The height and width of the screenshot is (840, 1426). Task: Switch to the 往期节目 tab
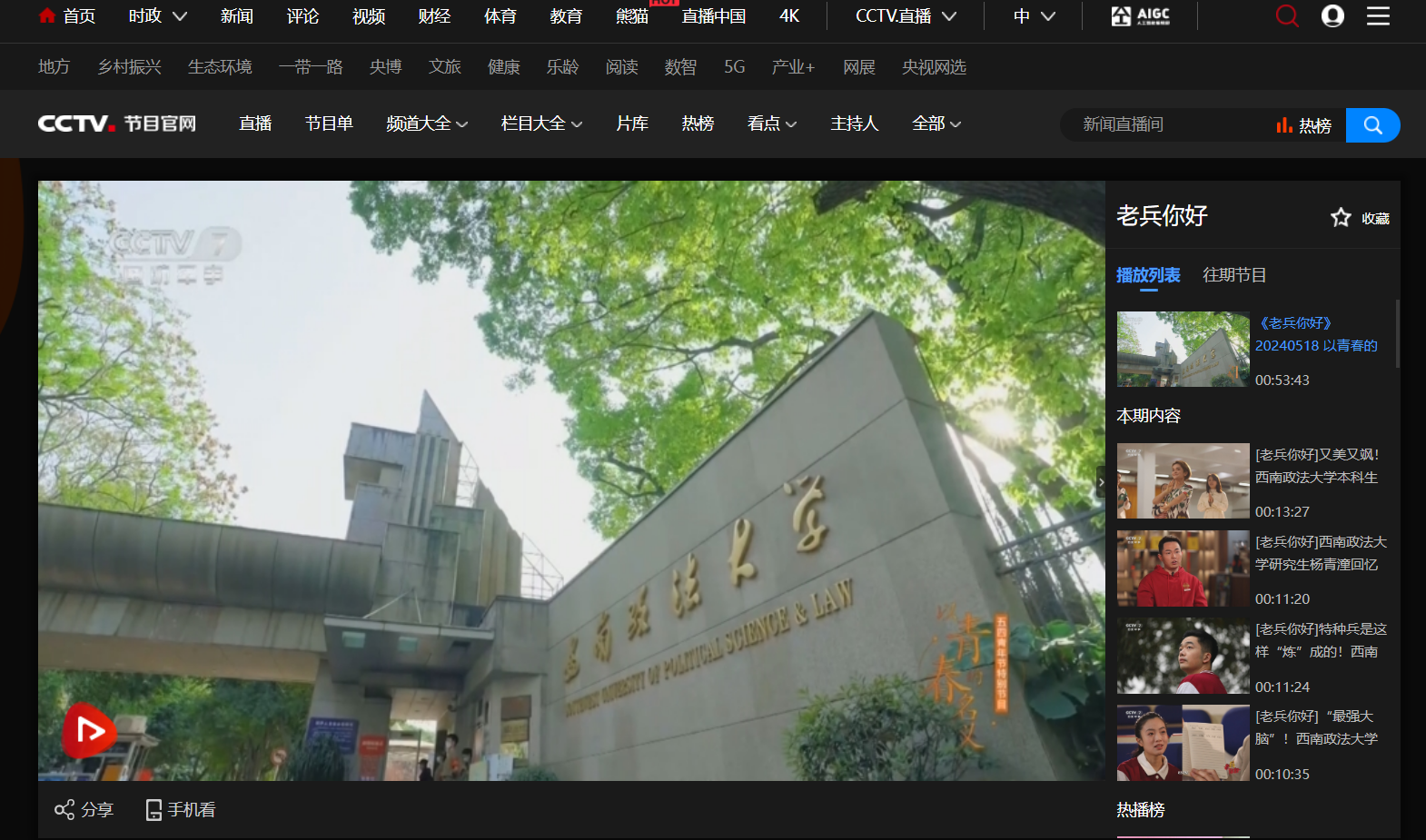pos(1234,275)
